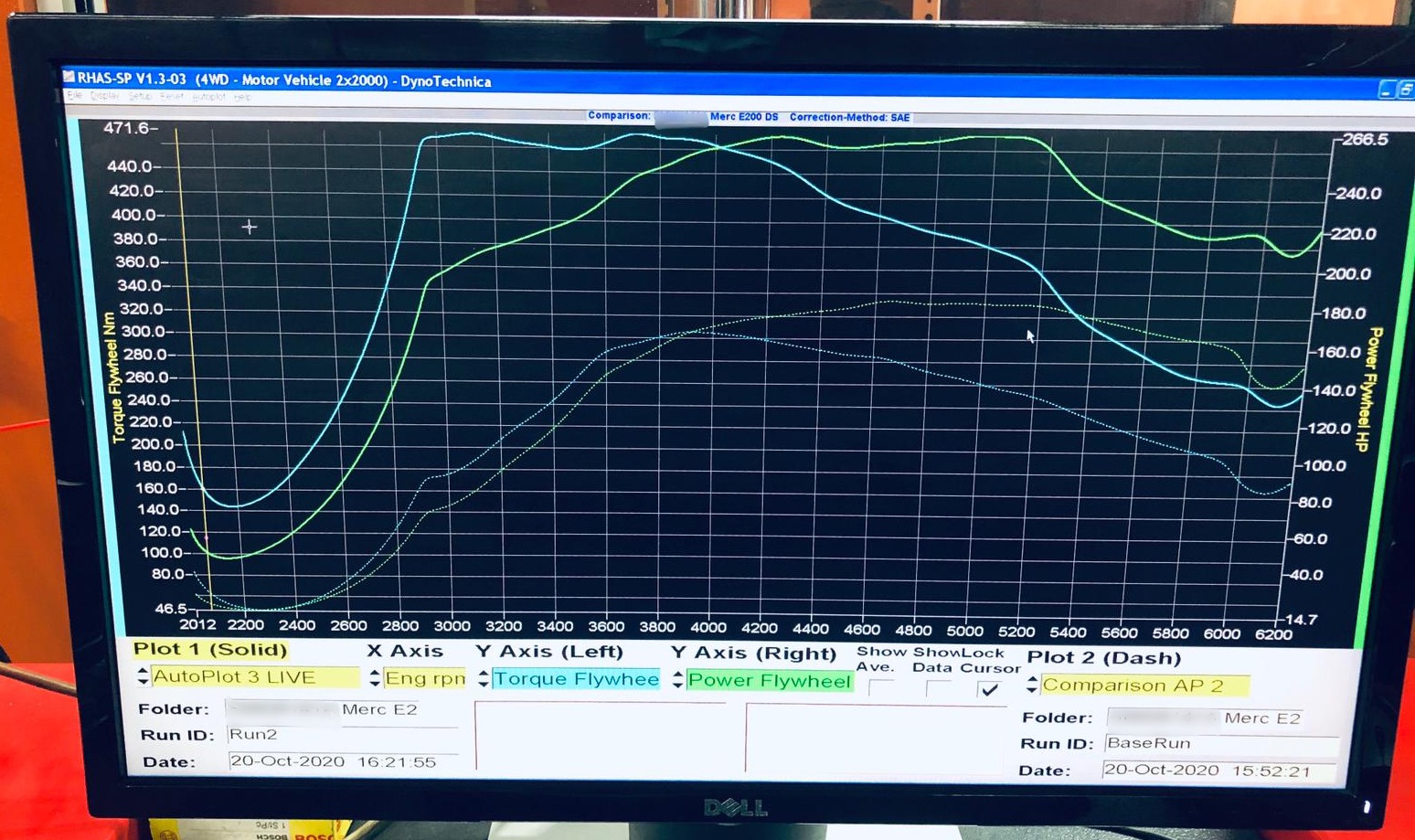Image resolution: width=1415 pixels, height=840 pixels.
Task: Select the Power Flywheel Y Axis field
Action: click(770, 680)
